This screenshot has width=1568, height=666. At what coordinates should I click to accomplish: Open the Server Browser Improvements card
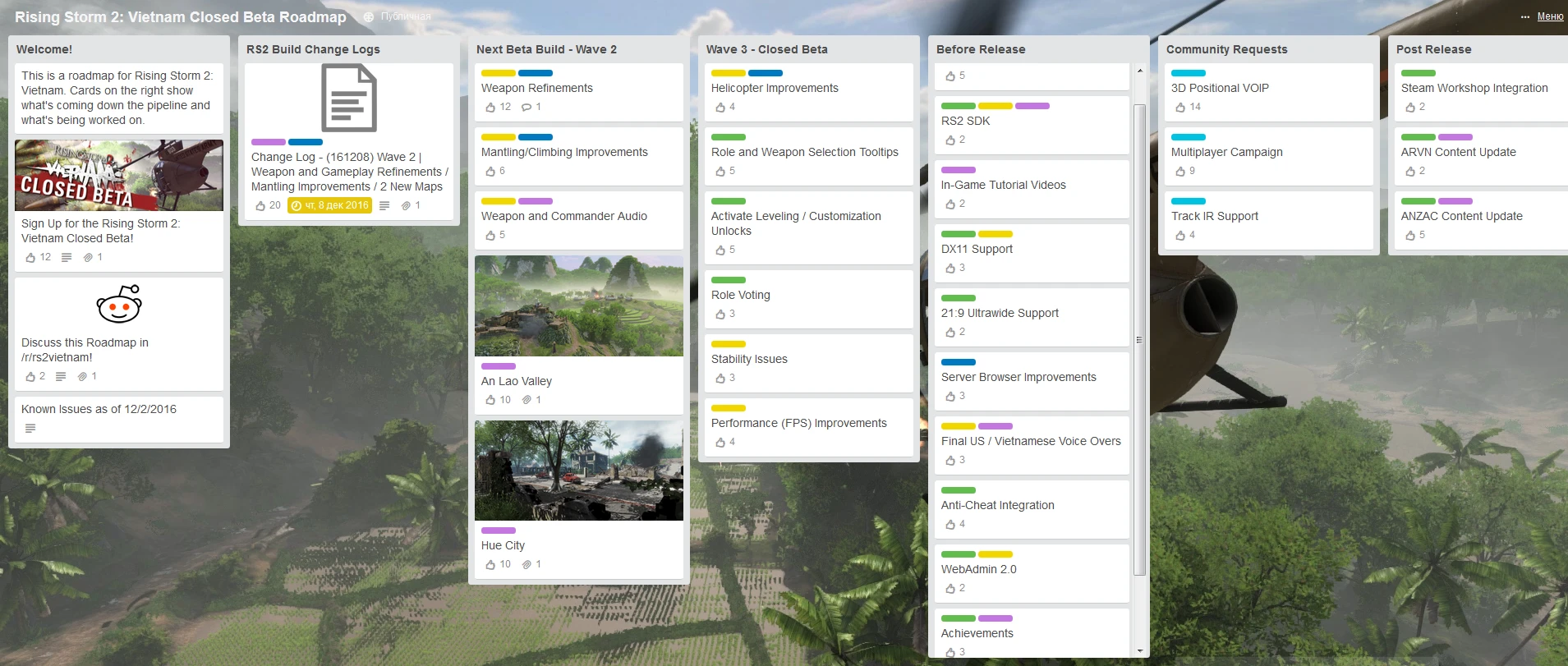coord(1032,381)
